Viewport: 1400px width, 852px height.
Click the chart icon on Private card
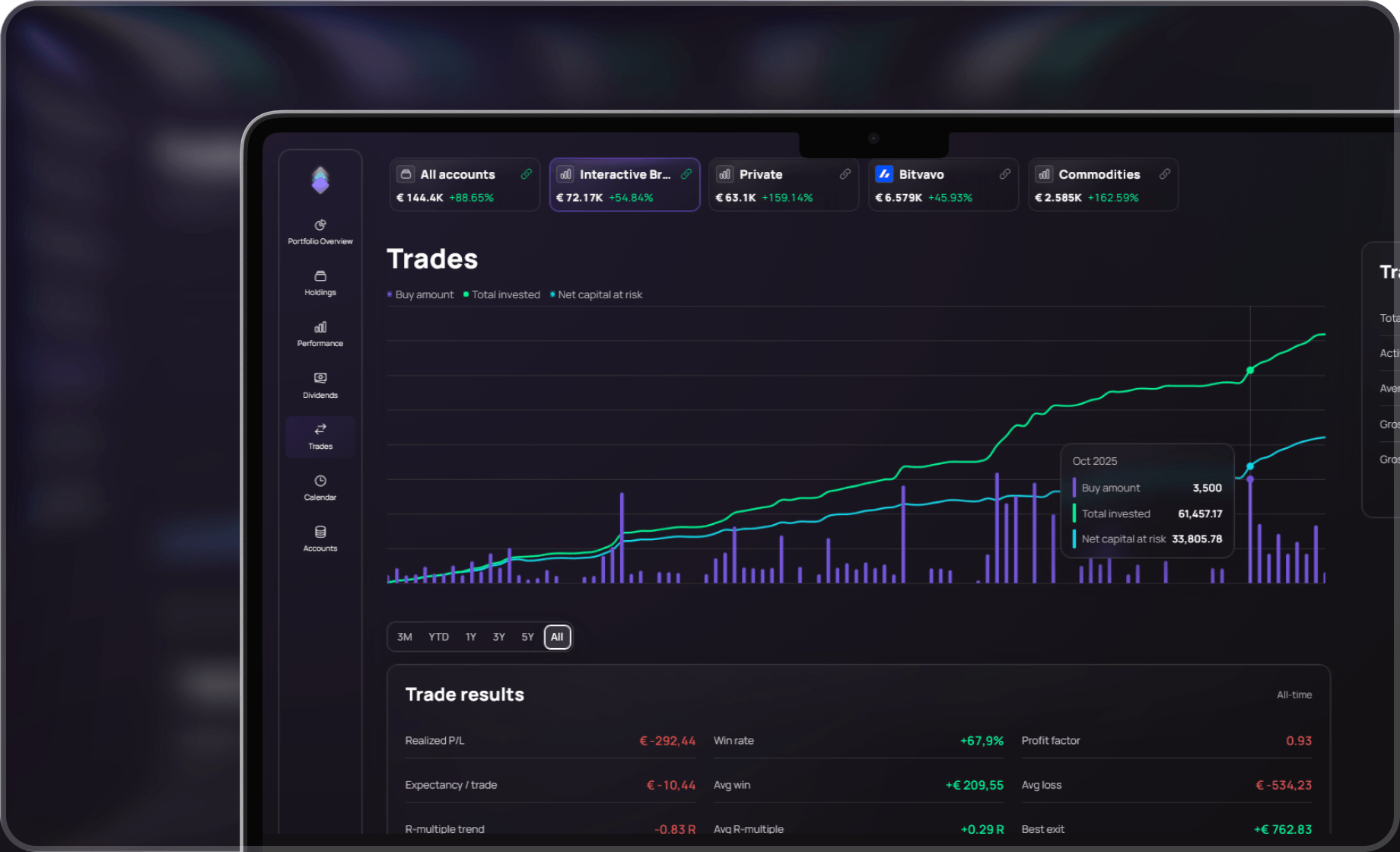coord(724,174)
